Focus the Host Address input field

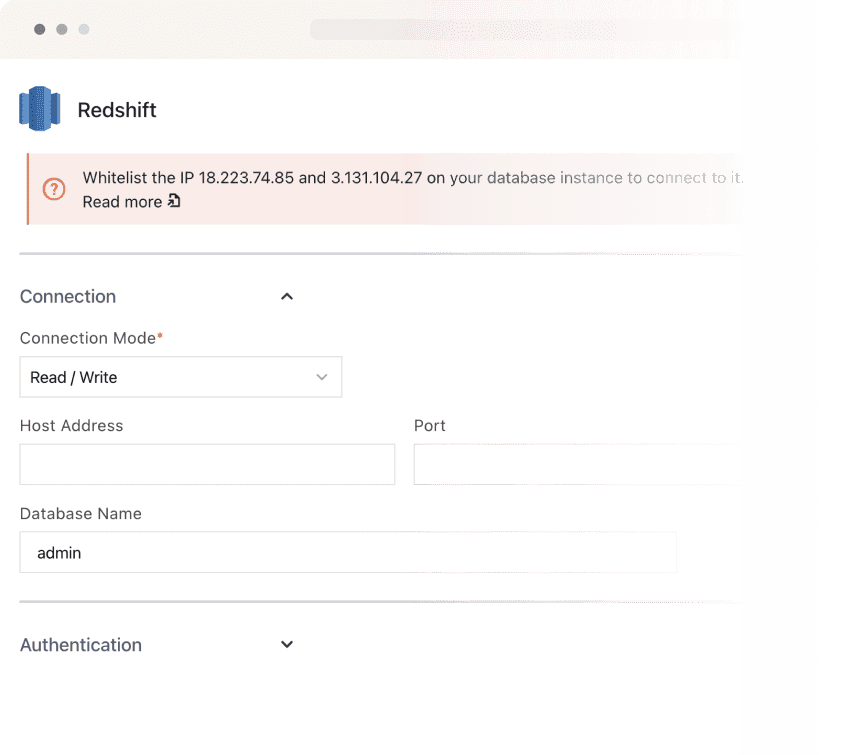click(x=207, y=465)
